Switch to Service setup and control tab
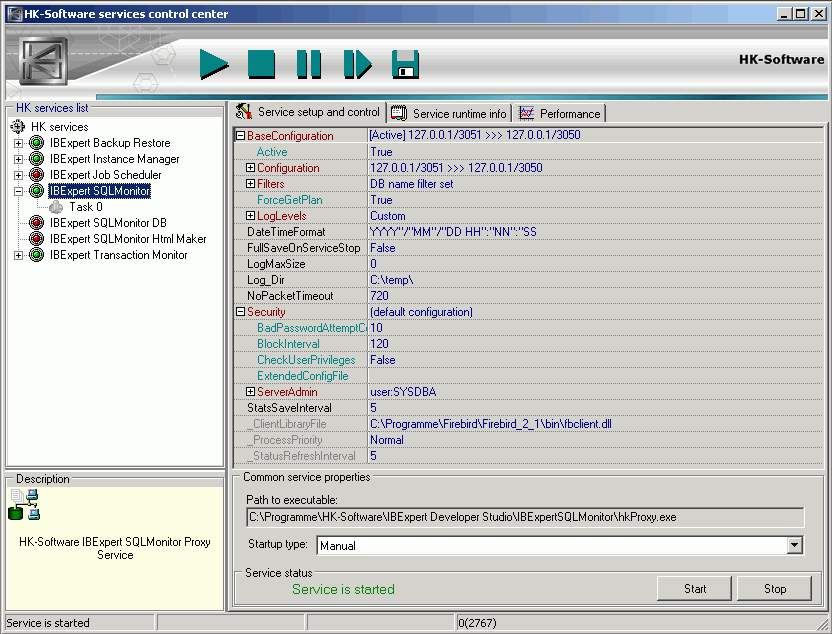This screenshot has width=832, height=634. coord(309,112)
